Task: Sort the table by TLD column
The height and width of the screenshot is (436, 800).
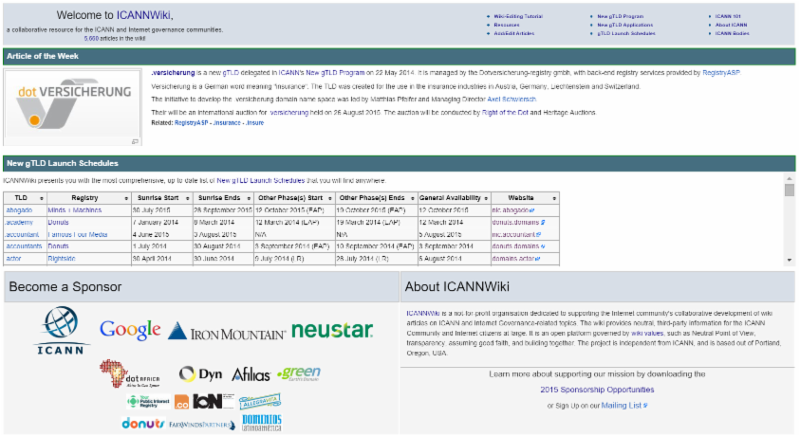Action: [x=21, y=198]
